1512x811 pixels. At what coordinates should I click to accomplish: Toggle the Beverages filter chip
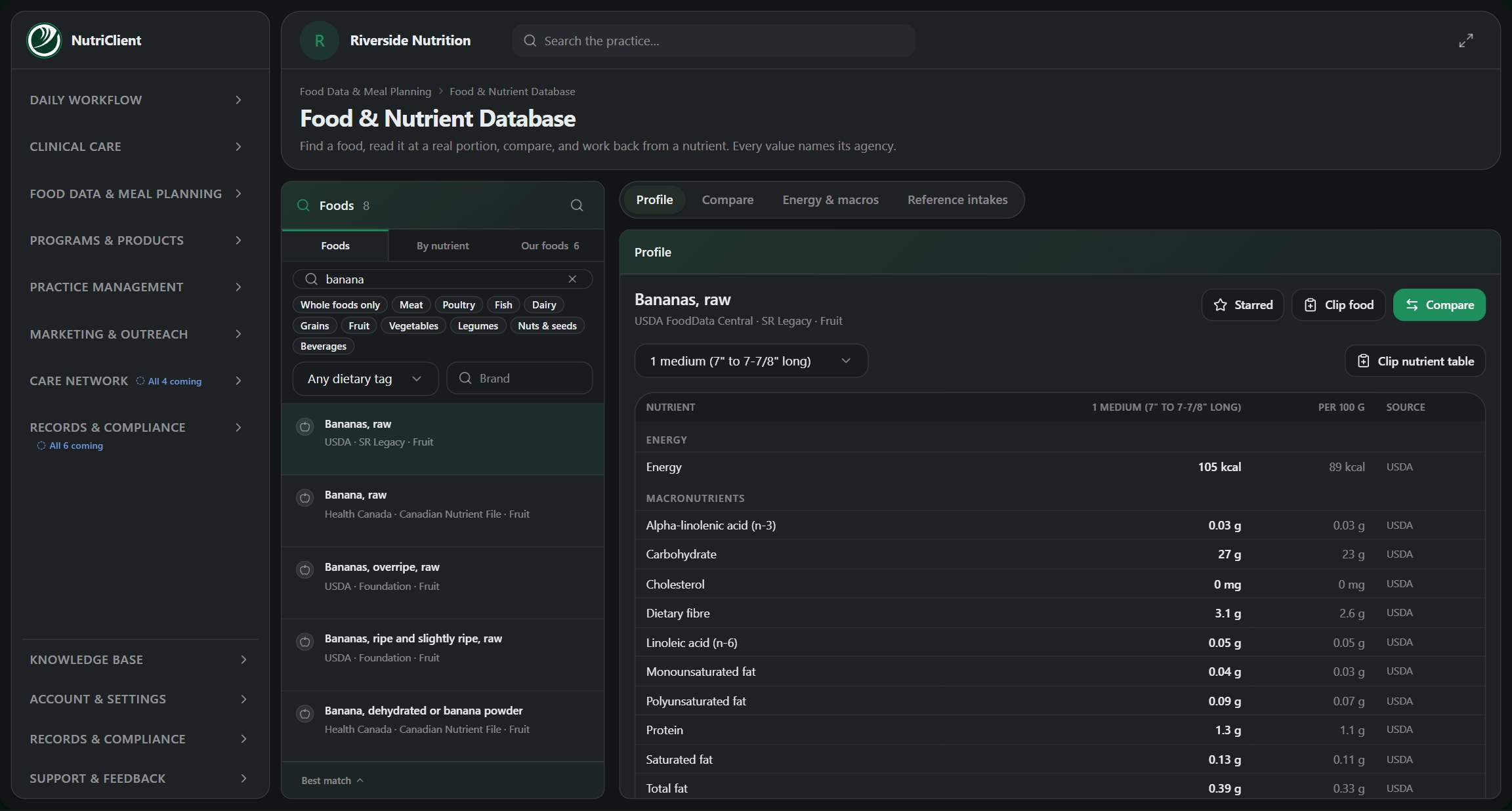tap(324, 346)
